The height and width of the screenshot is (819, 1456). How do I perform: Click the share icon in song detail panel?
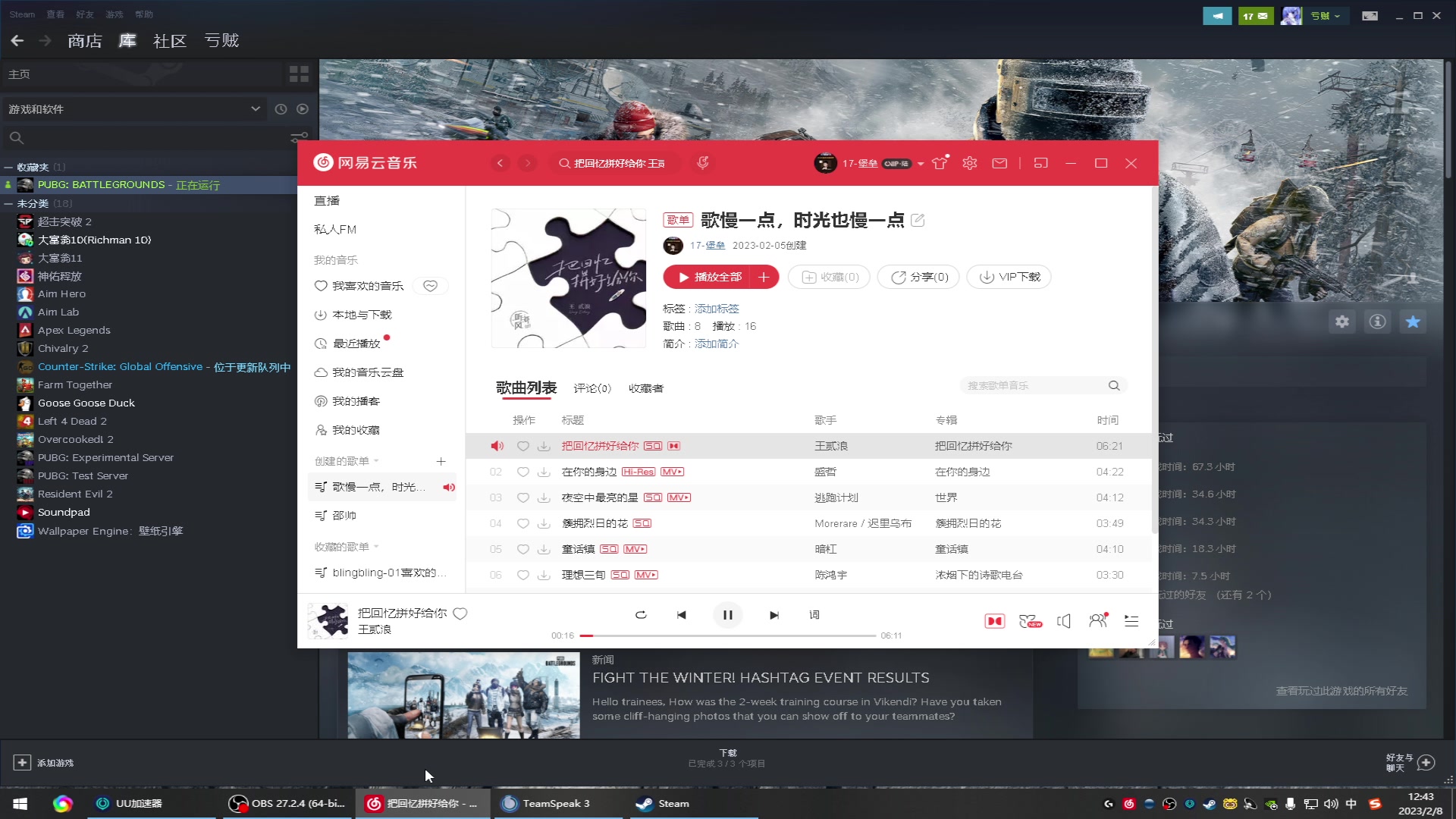(x=916, y=278)
